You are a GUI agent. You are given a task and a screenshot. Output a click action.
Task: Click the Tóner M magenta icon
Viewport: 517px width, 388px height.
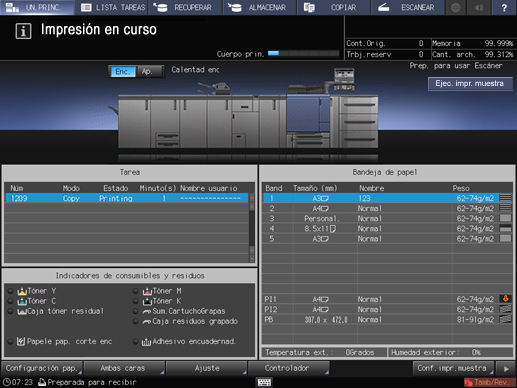pyautogui.click(x=147, y=291)
